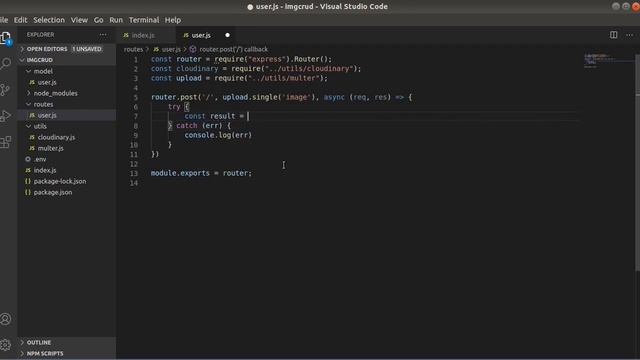Open the Terminal menu
Viewport: 640px width, 360px height.
144,20
